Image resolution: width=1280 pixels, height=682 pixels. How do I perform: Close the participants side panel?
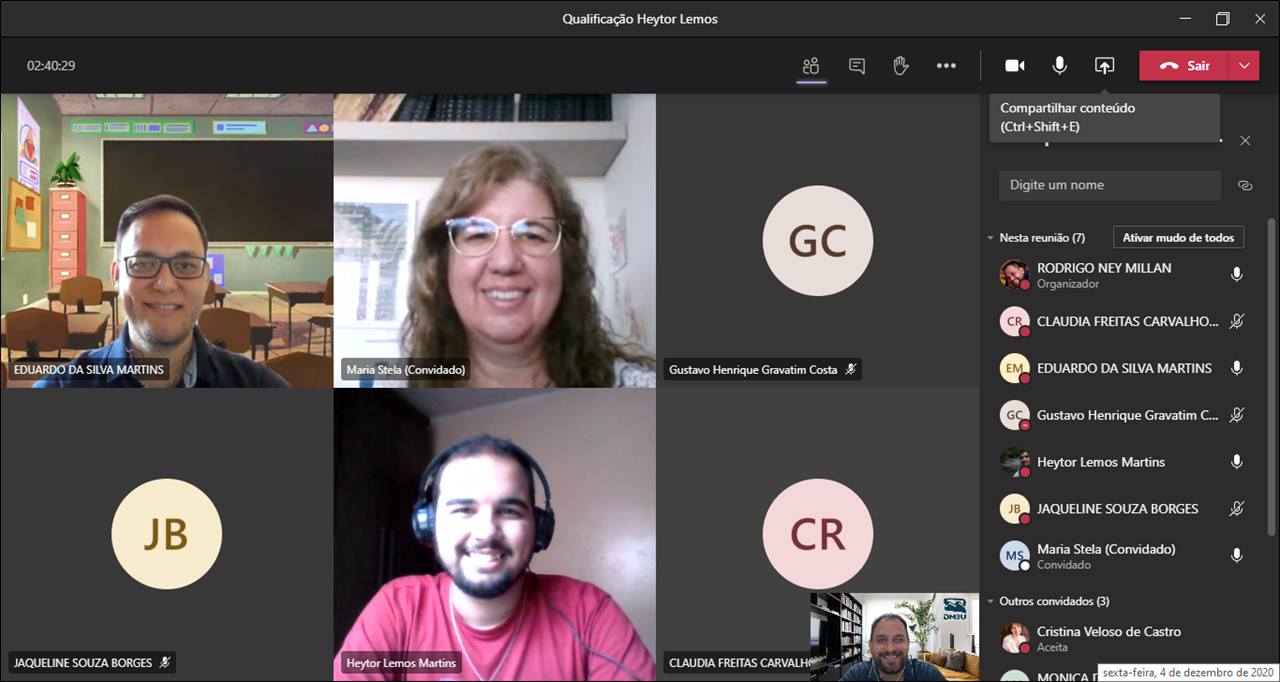click(1245, 141)
